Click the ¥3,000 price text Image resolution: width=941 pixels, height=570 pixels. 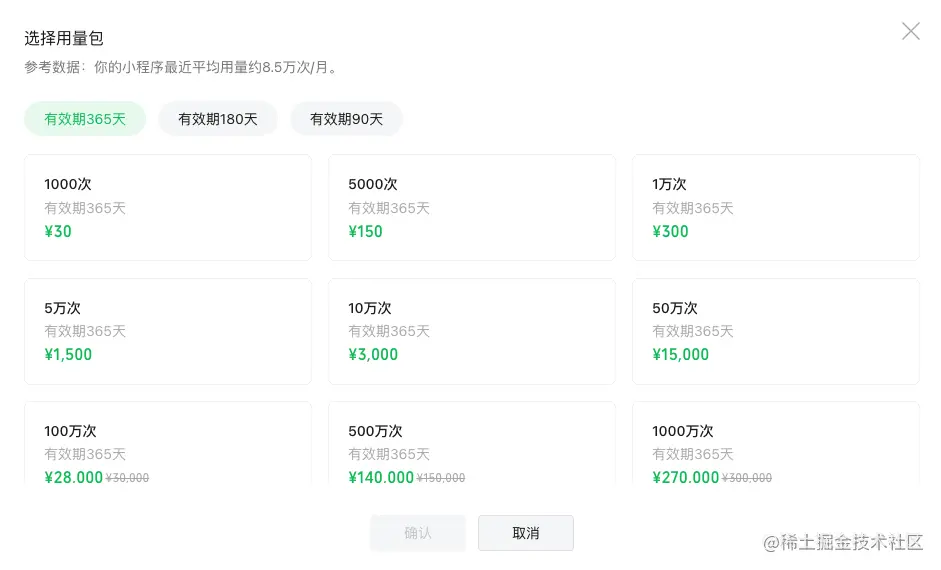tap(373, 355)
